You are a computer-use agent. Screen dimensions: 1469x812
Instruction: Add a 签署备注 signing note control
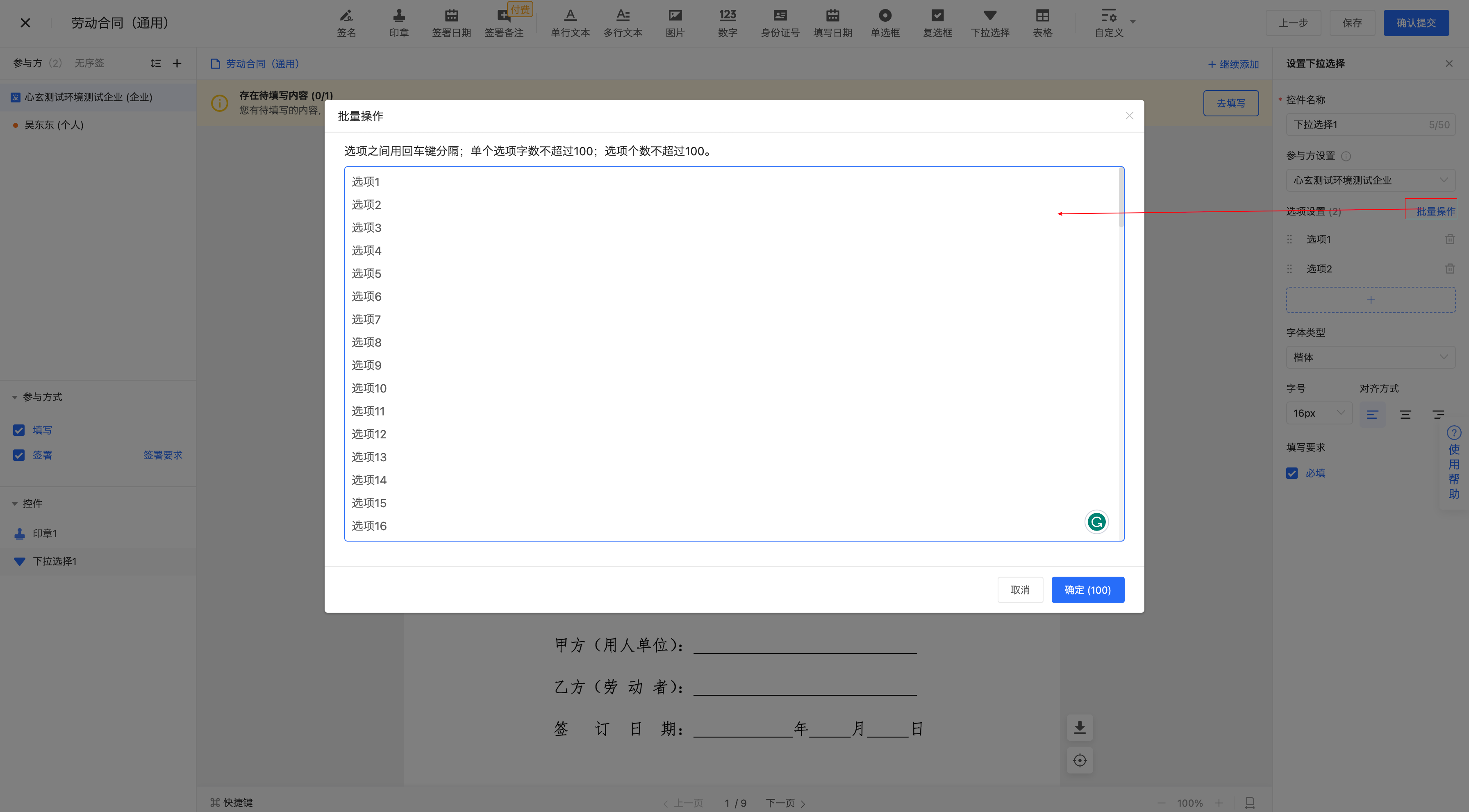pos(504,23)
